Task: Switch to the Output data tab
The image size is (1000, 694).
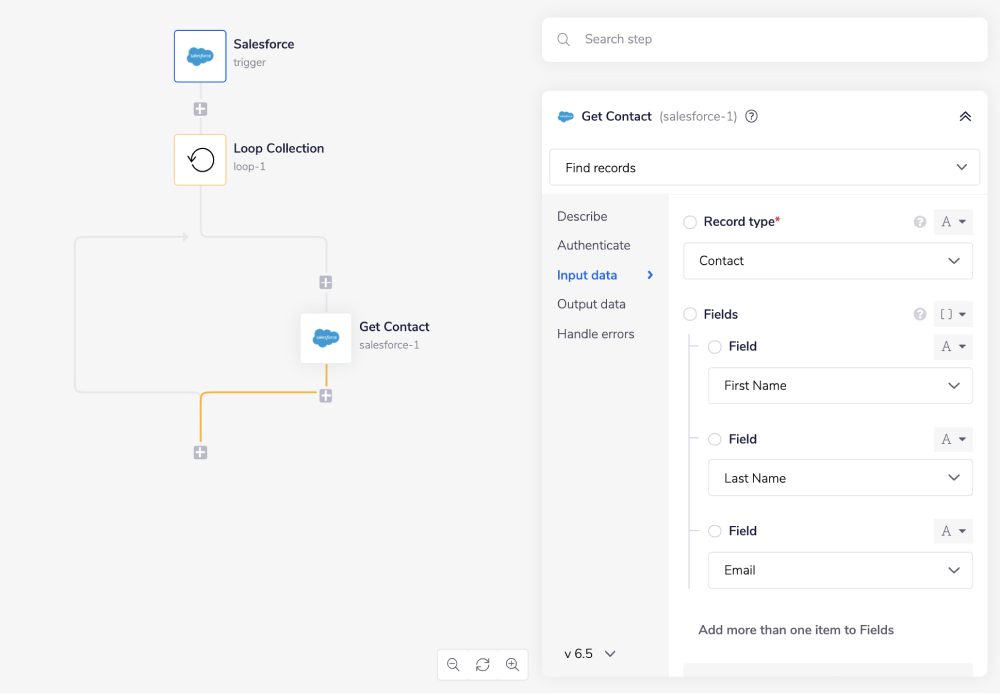Action: pyautogui.click(x=591, y=304)
